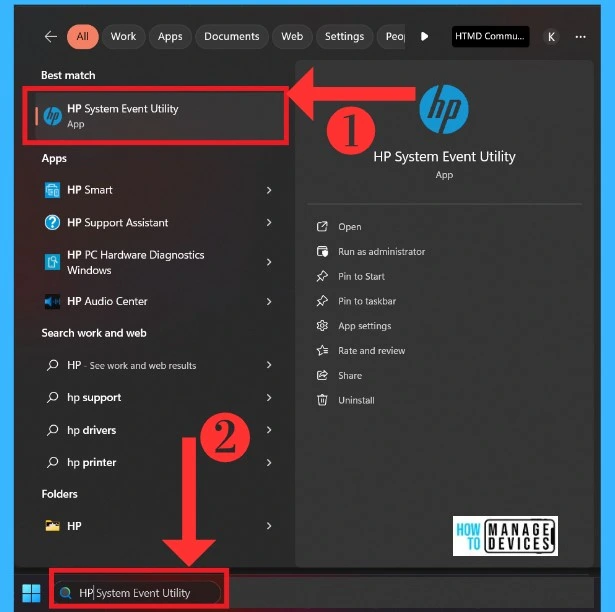Expand the hp printer suggestion chevron
This screenshot has width=615, height=612.
tap(269, 463)
